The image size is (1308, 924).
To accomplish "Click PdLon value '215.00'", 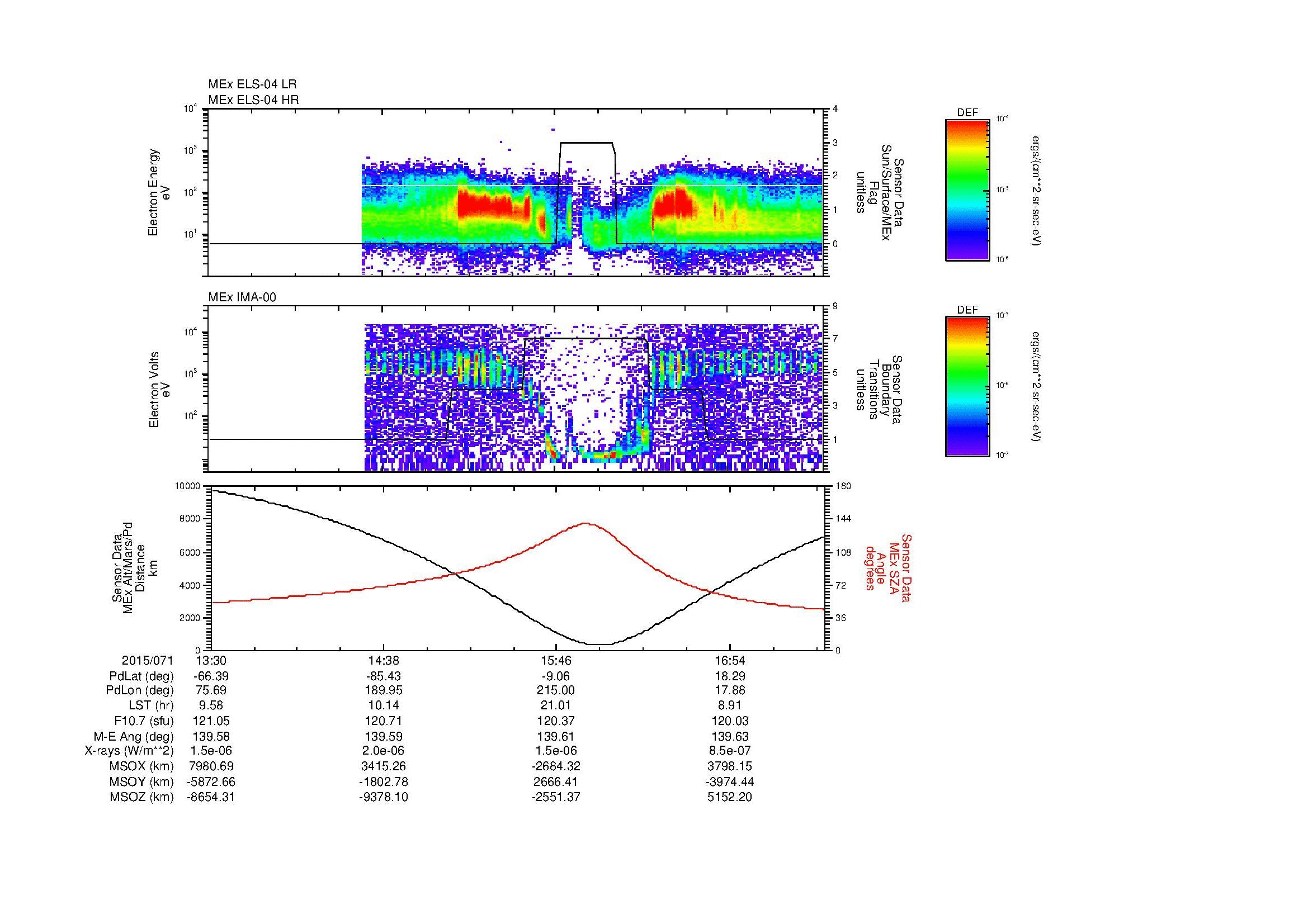I will pos(555,690).
